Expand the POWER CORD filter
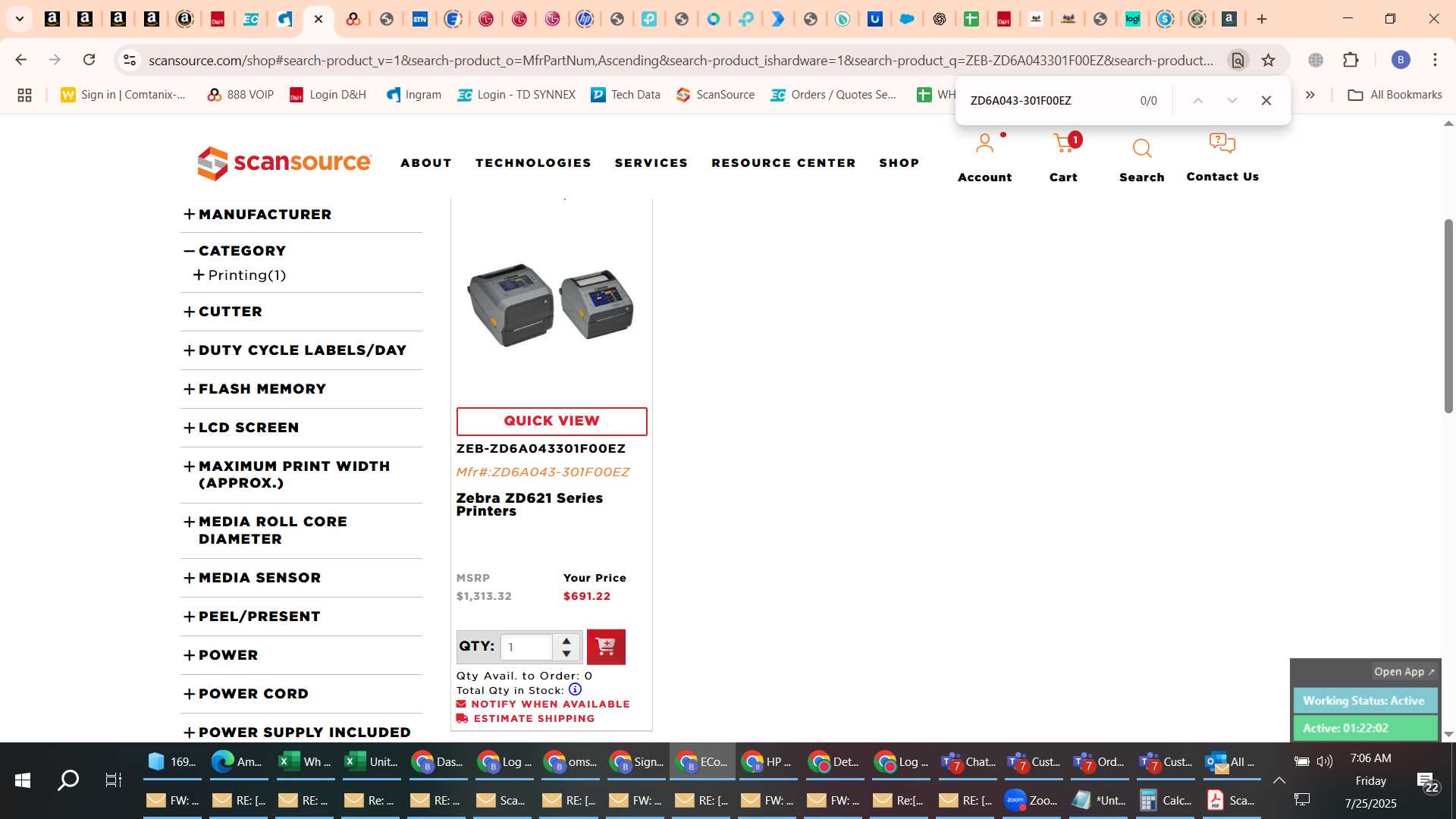The height and width of the screenshot is (819, 1456). point(246,694)
